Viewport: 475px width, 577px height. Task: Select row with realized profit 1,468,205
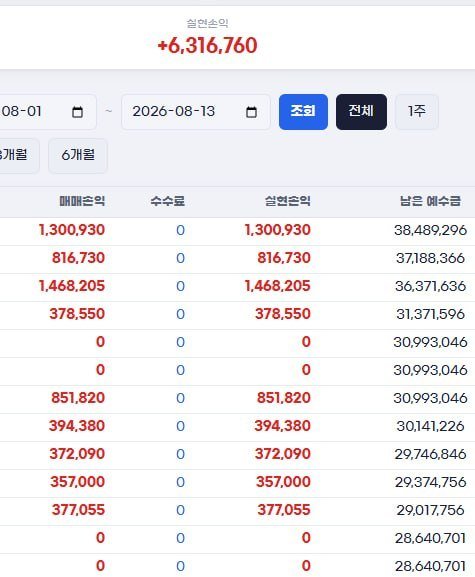237,287
